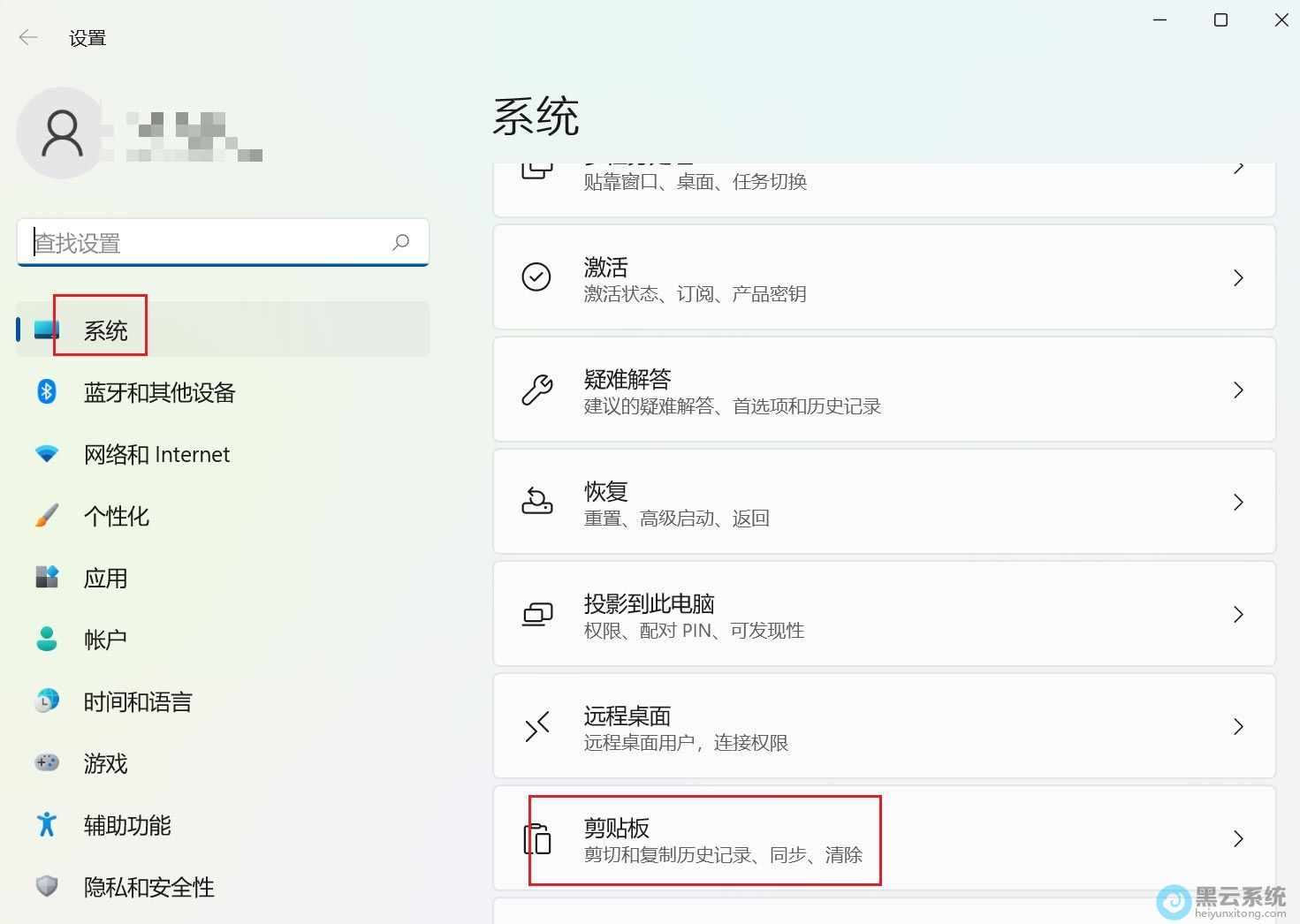
Task: Click the clipboard icon for 剪贴板
Action: point(537,838)
